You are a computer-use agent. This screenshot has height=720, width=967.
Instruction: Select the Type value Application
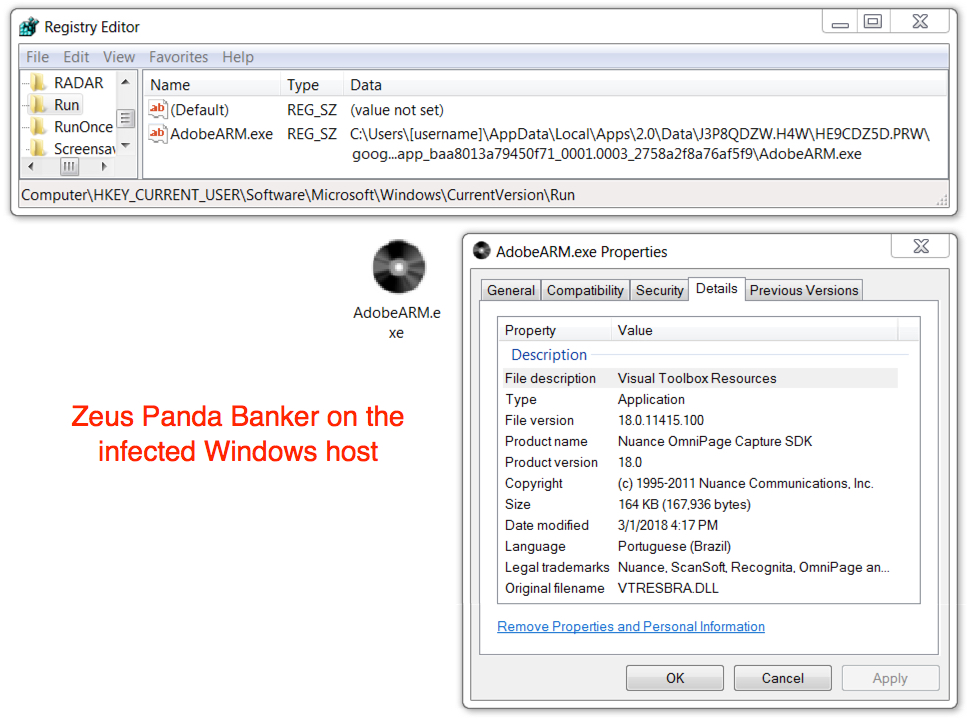point(651,399)
